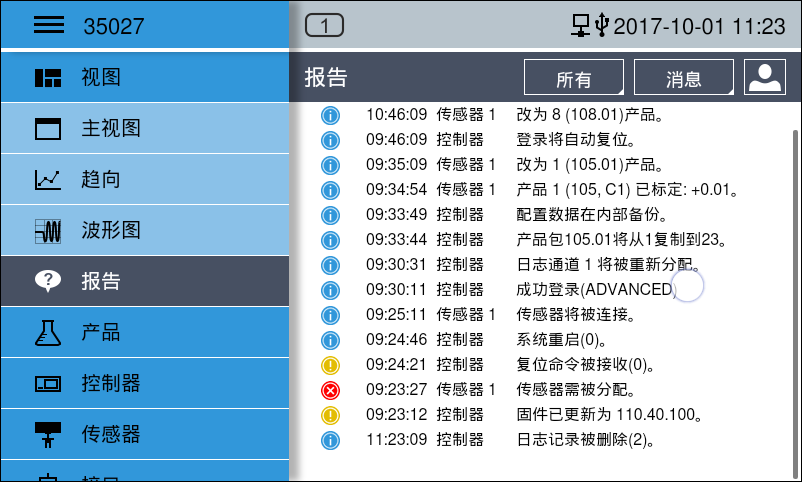Image resolution: width=802 pixels, height=482 pixels.
Task: Open the 波形图 waveform page
Action: tap(145, 230)
